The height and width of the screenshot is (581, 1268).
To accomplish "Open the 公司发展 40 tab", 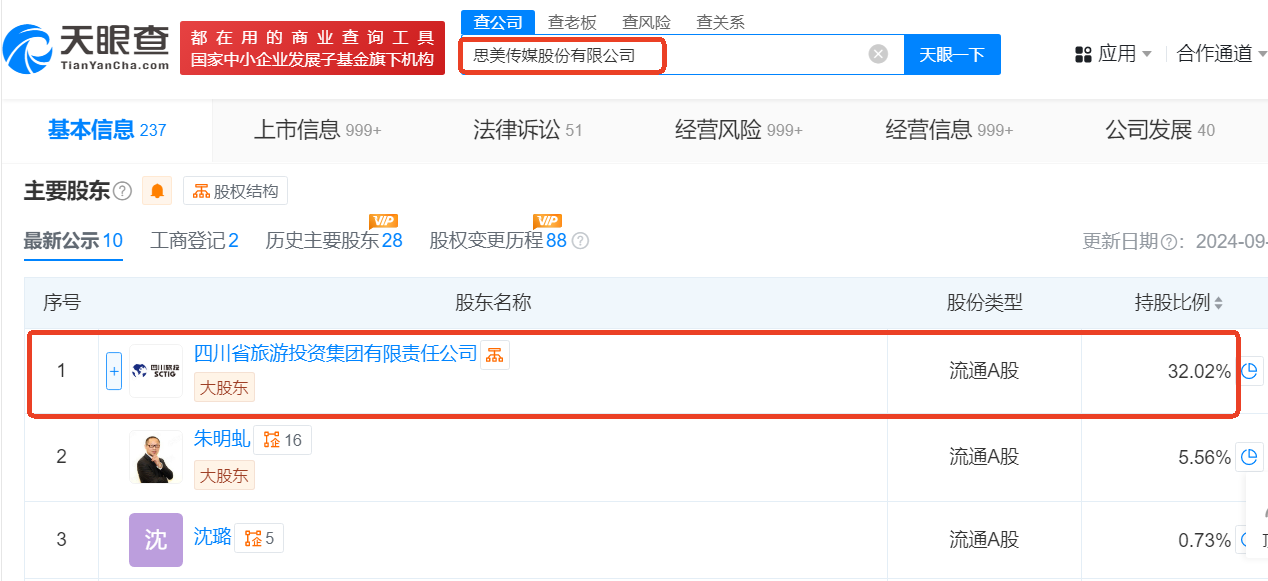I will coord(1160,130).
